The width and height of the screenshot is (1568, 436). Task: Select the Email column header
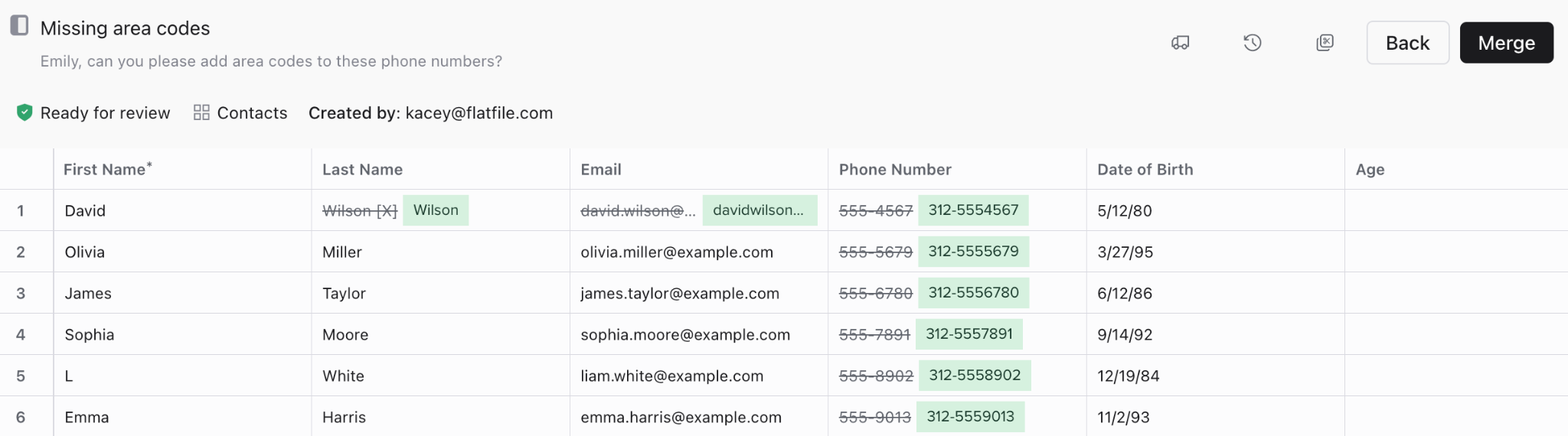pyautogui.click(x=600, y=170)
